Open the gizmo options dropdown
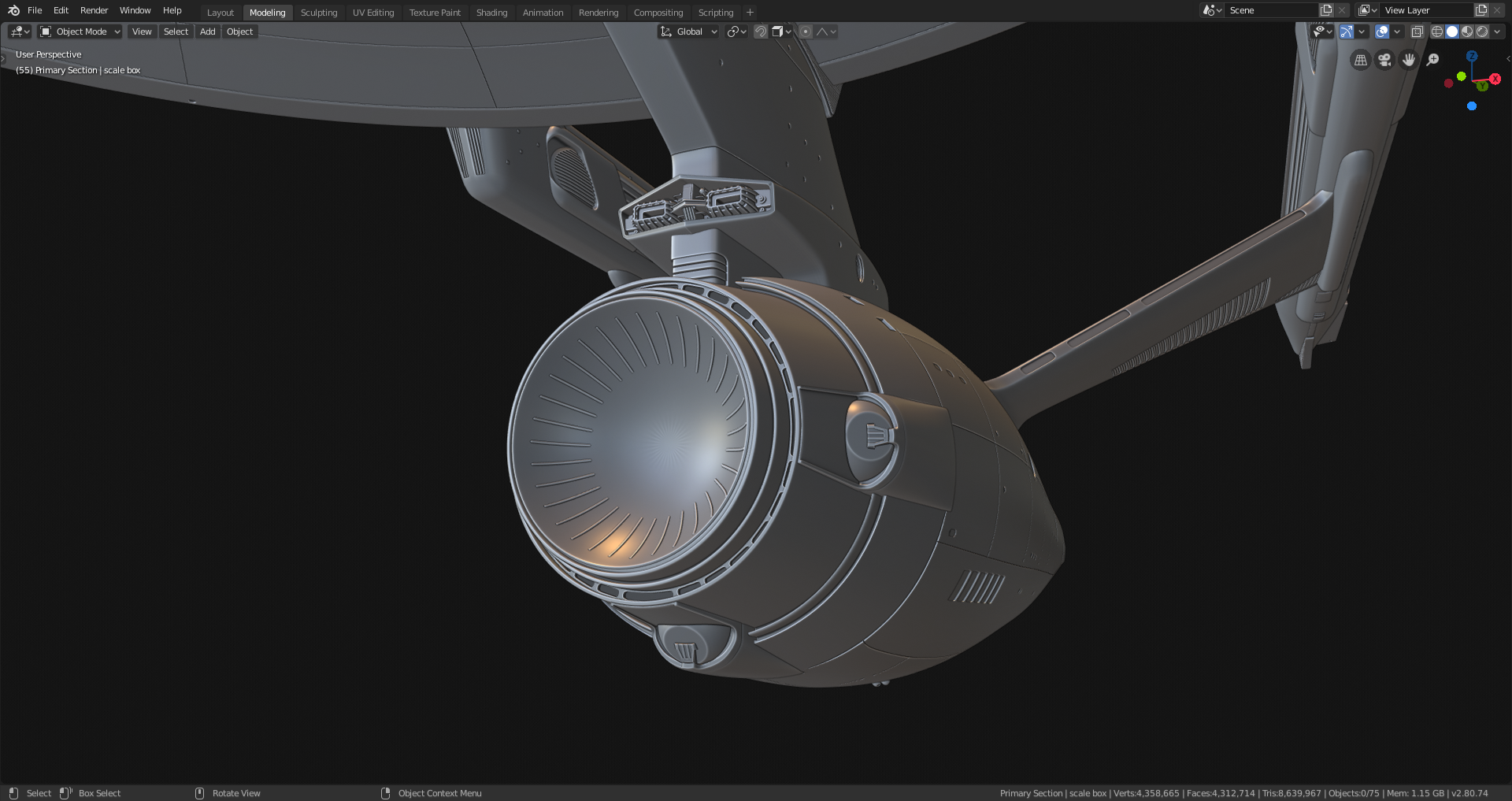 [1362, 32]
